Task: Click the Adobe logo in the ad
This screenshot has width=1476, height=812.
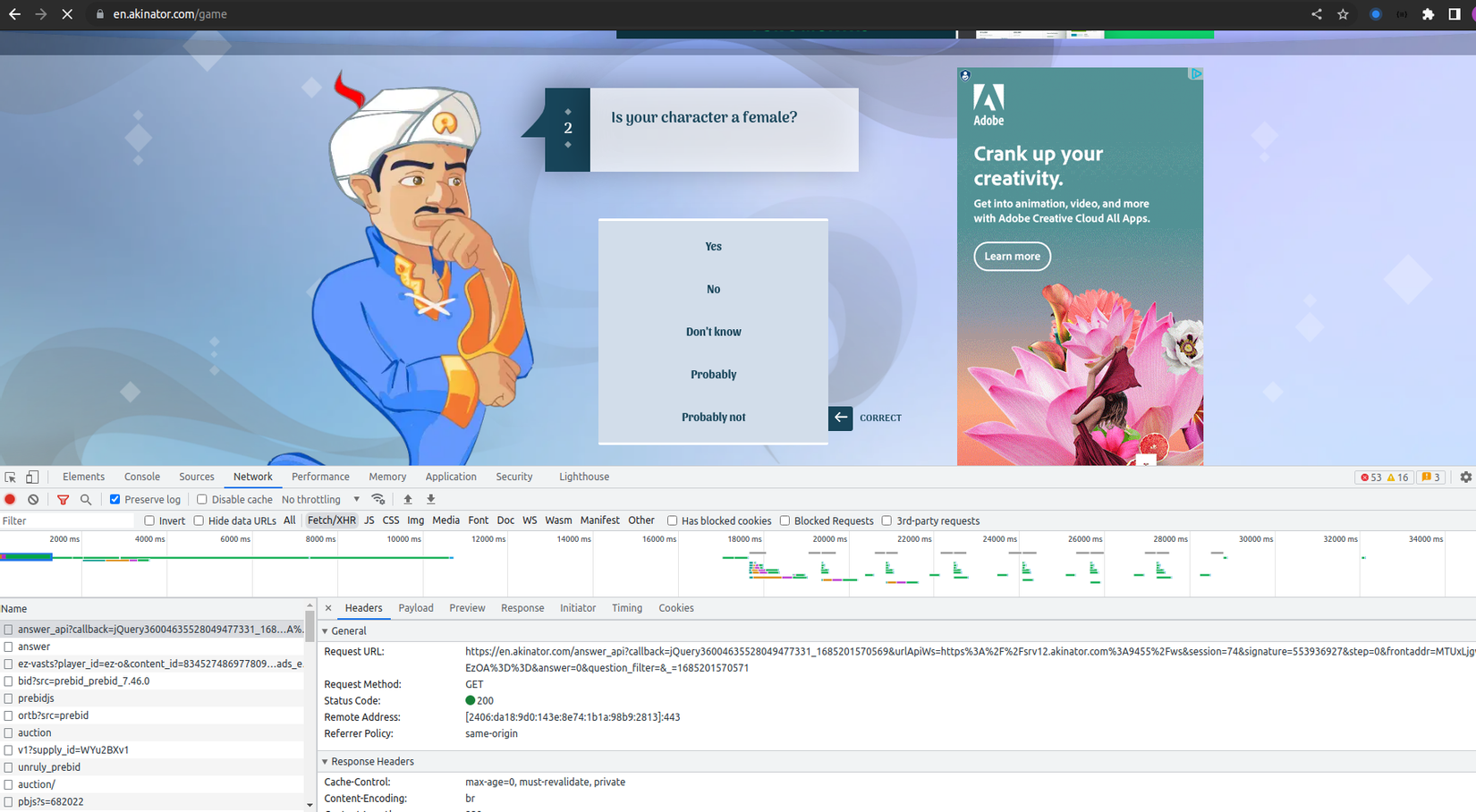Action: 988,106
